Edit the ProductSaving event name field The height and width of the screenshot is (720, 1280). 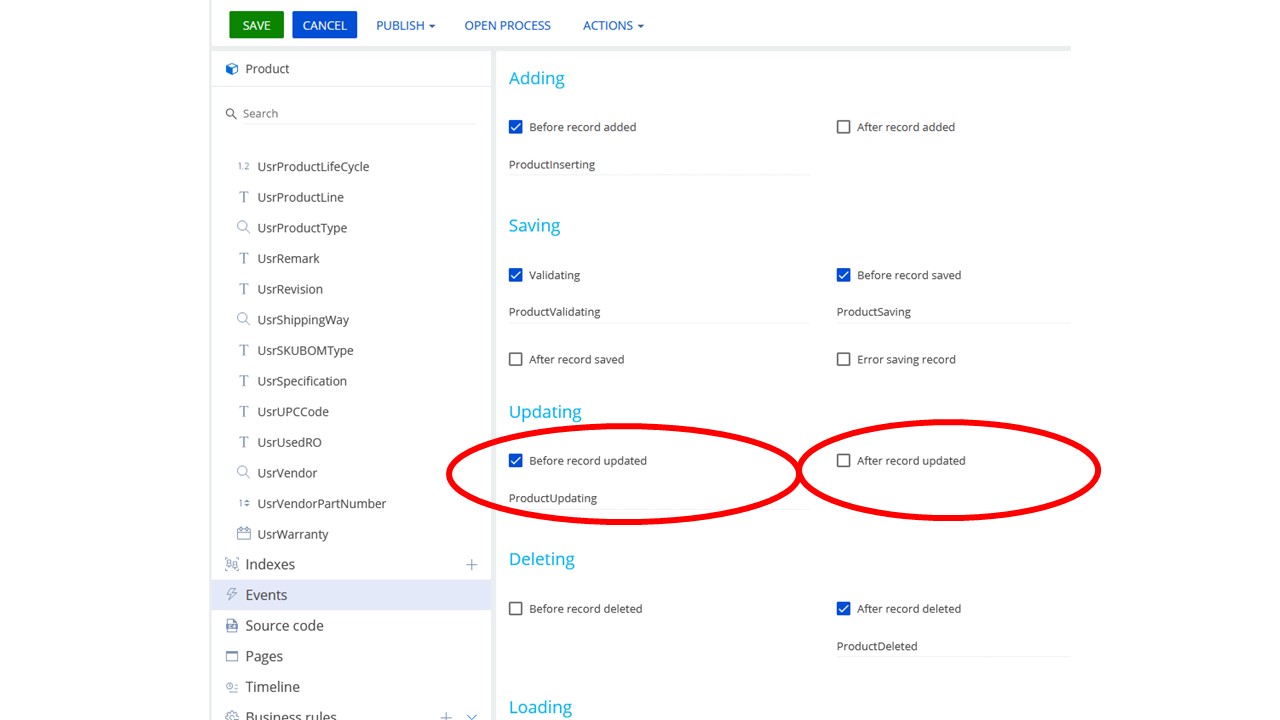953,312
